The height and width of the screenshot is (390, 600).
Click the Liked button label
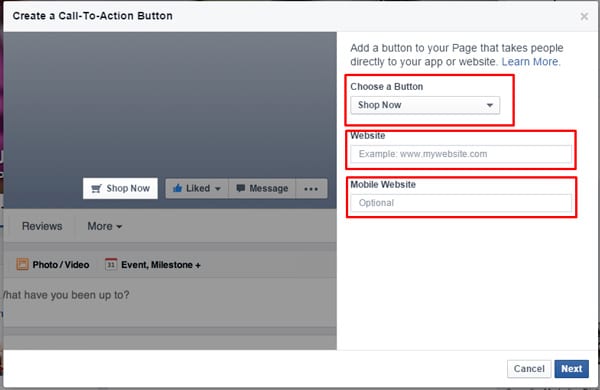(x=198, y=188)
